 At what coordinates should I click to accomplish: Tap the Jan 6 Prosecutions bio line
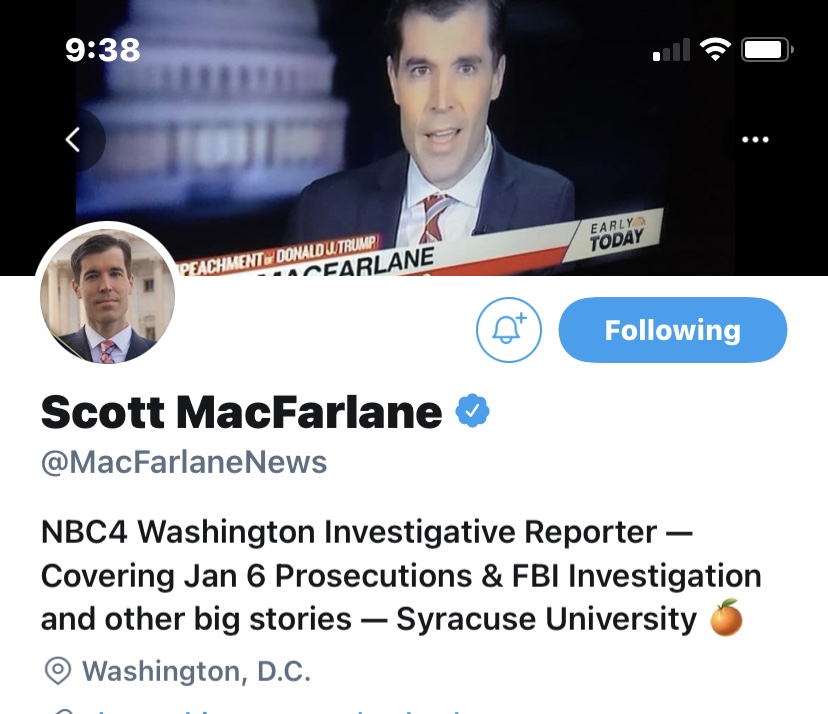400,576
